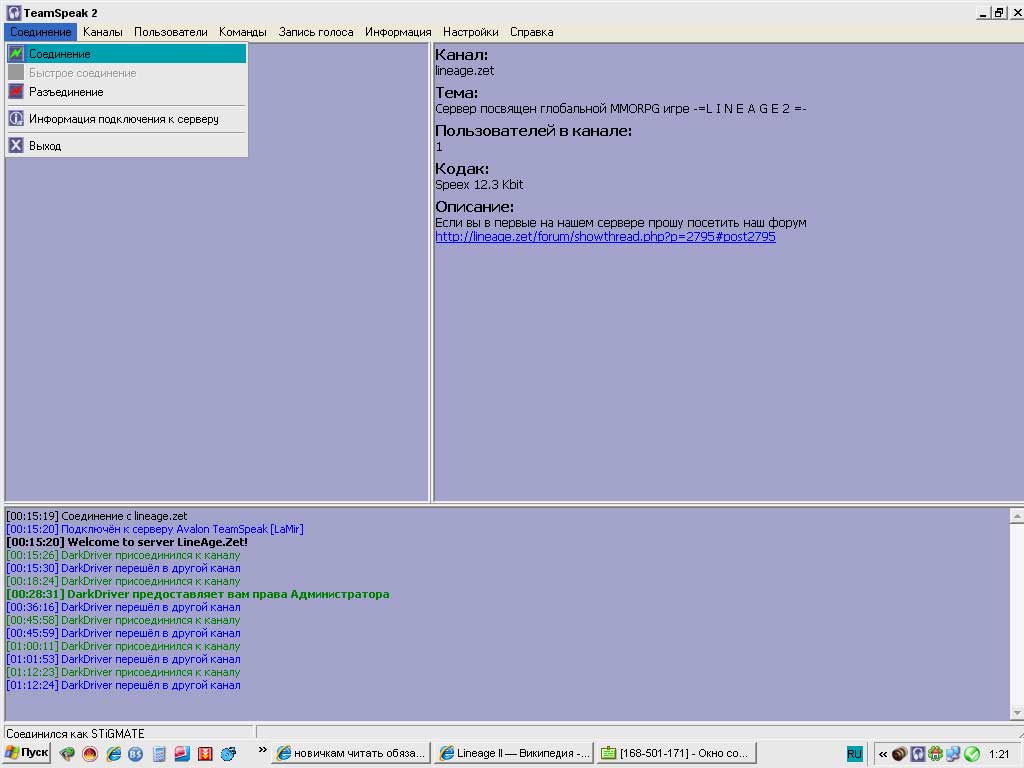Expand hidden system tray icons
This screenshot has height=768, width=1024.
[883, 754]
